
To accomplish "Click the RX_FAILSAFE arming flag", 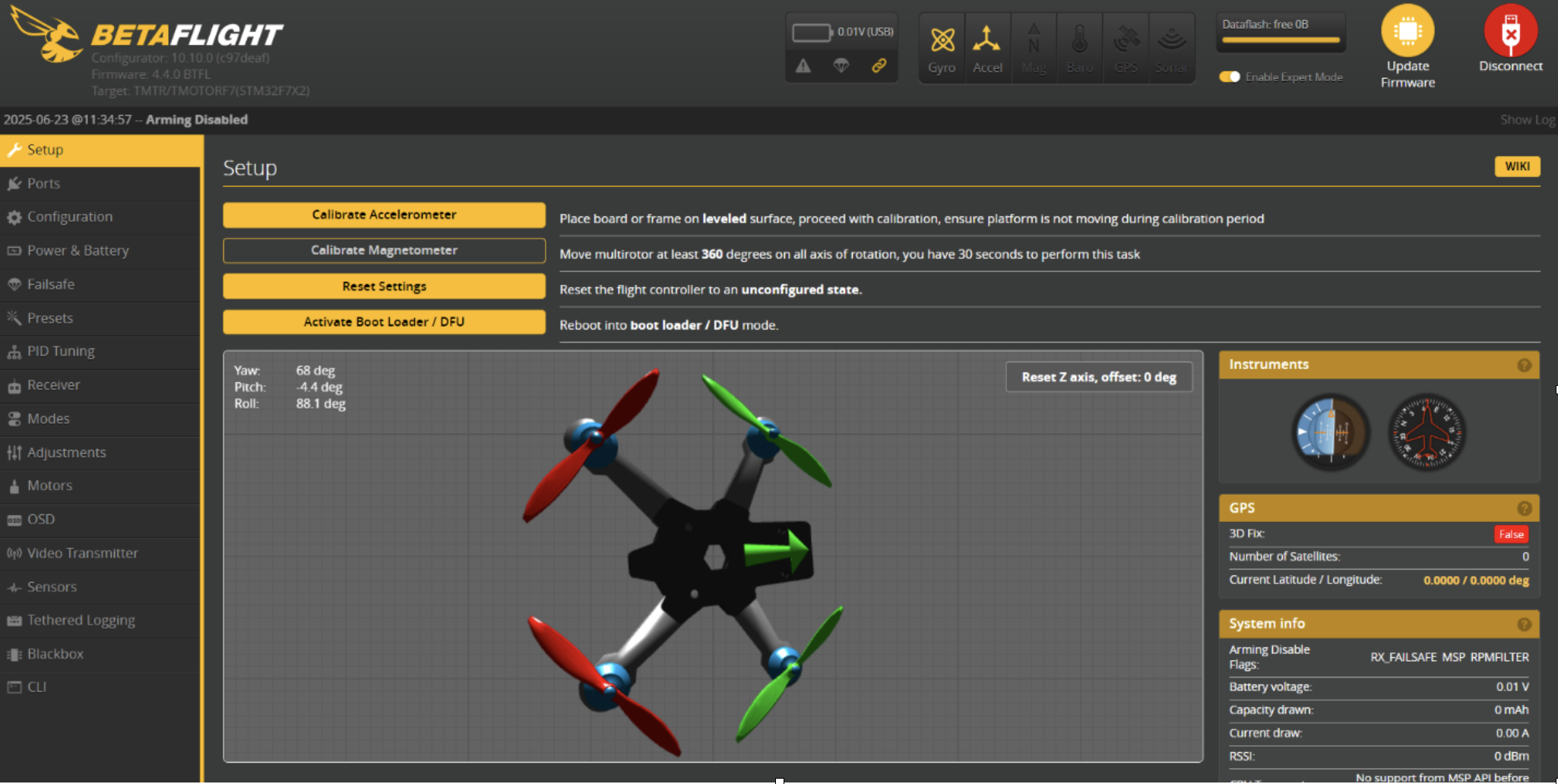I will pos(1403,657).
